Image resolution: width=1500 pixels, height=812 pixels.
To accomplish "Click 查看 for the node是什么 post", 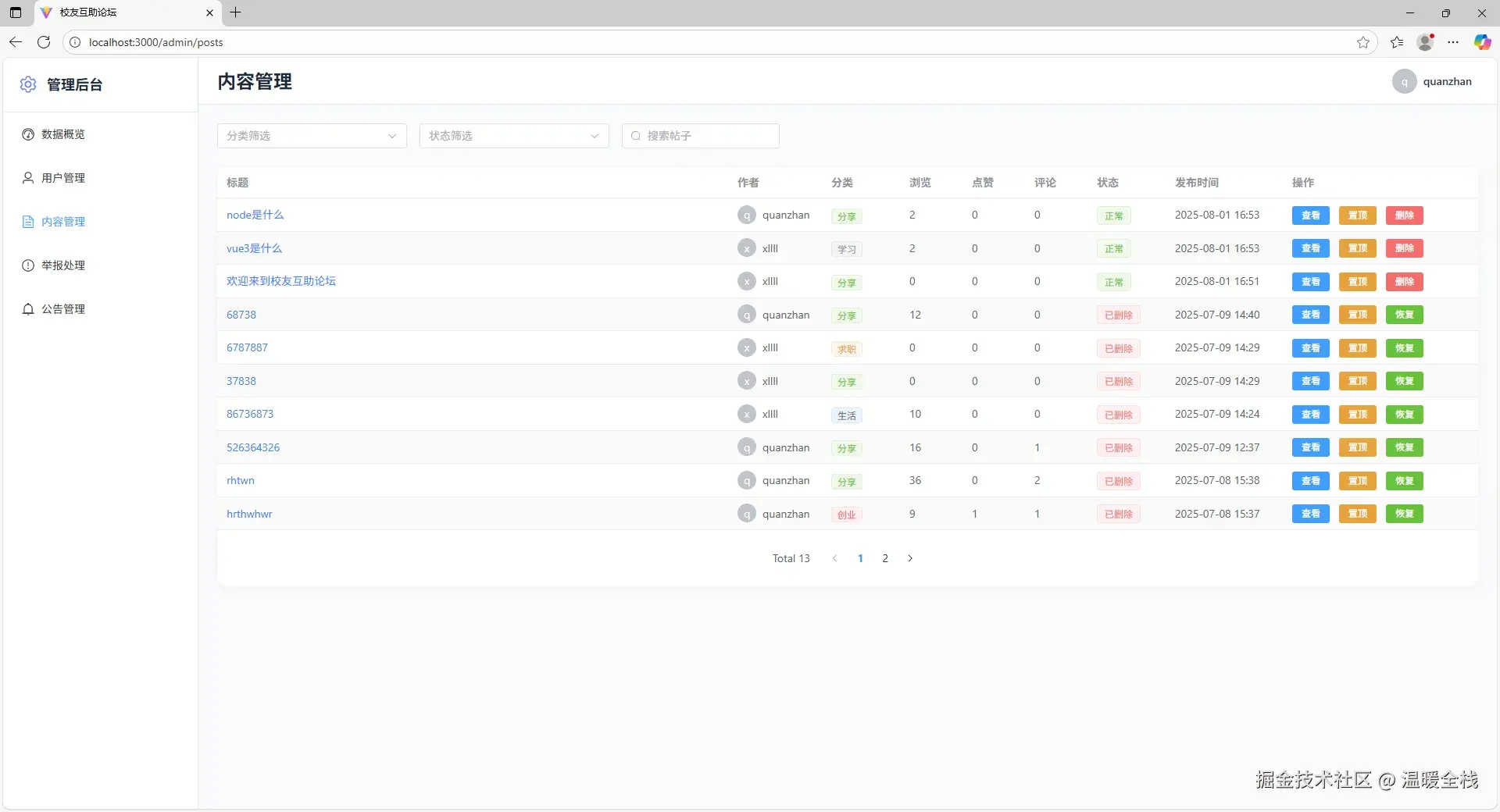I will pyautogui.click(x=1311, y=215).
